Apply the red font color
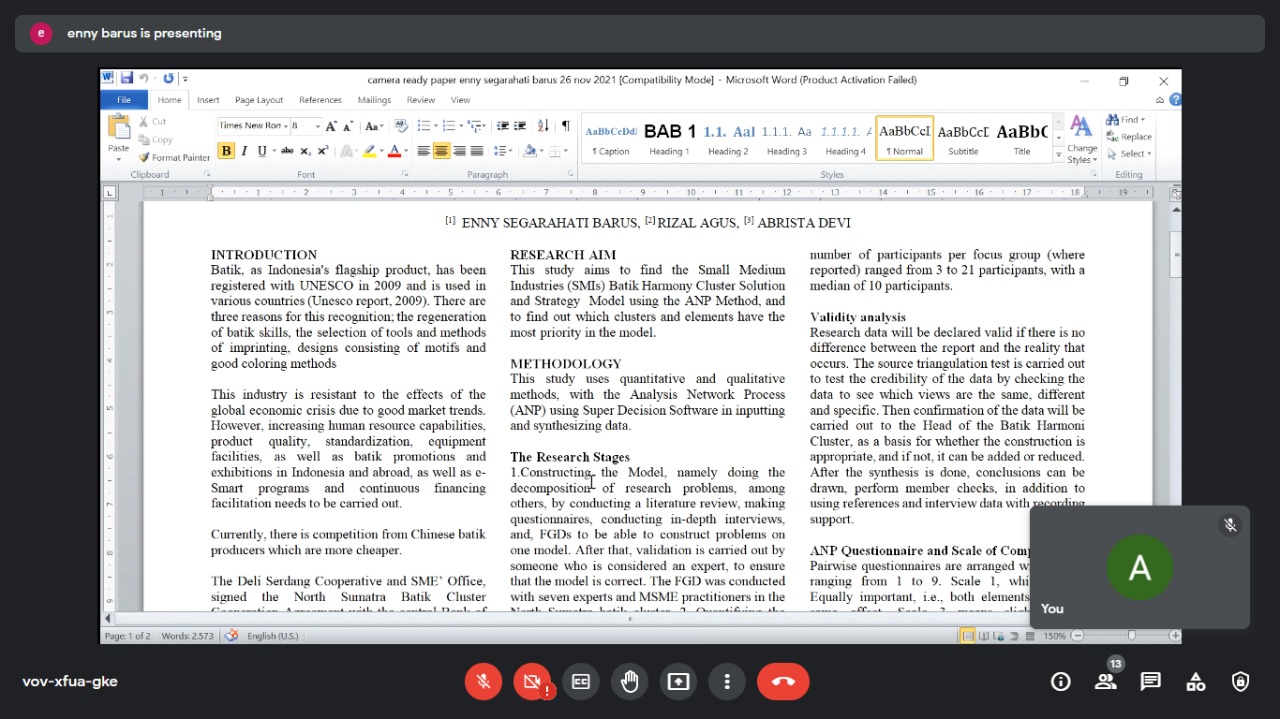 click(x=394, y=151)
